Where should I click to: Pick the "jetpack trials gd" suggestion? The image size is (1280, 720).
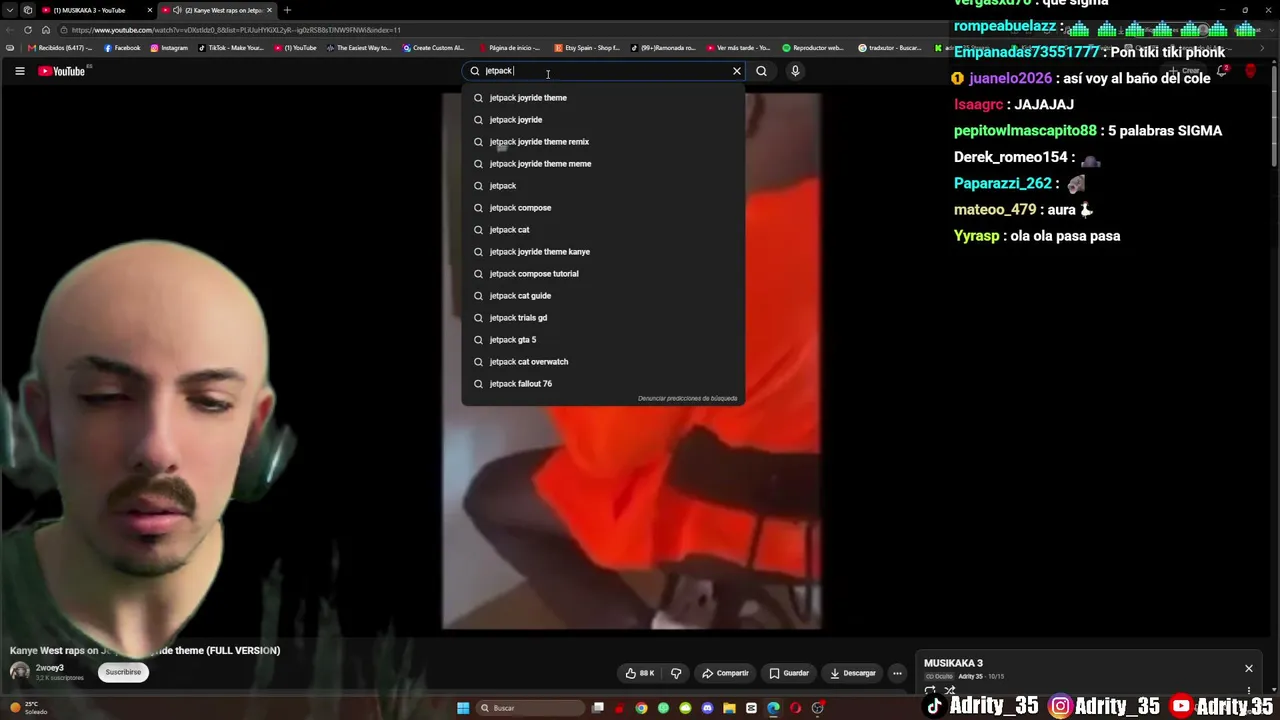pos(603,318)
